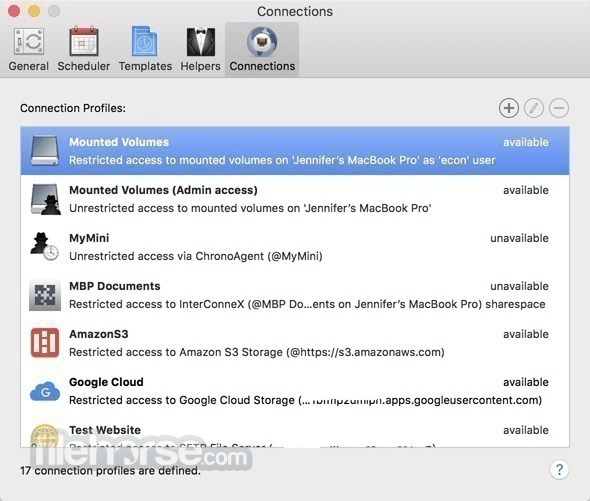Click Mounted Volumes (Admin access) 'available' status

point(526,190)
